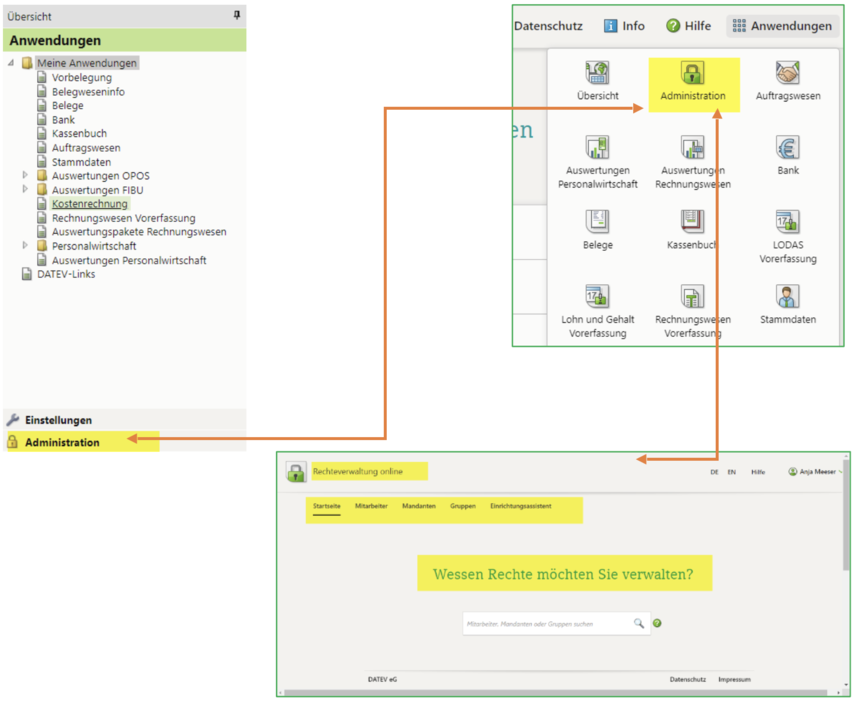856x702 pixels.
Task: Select Belege in the tree
Action: (x=68, y=105)
